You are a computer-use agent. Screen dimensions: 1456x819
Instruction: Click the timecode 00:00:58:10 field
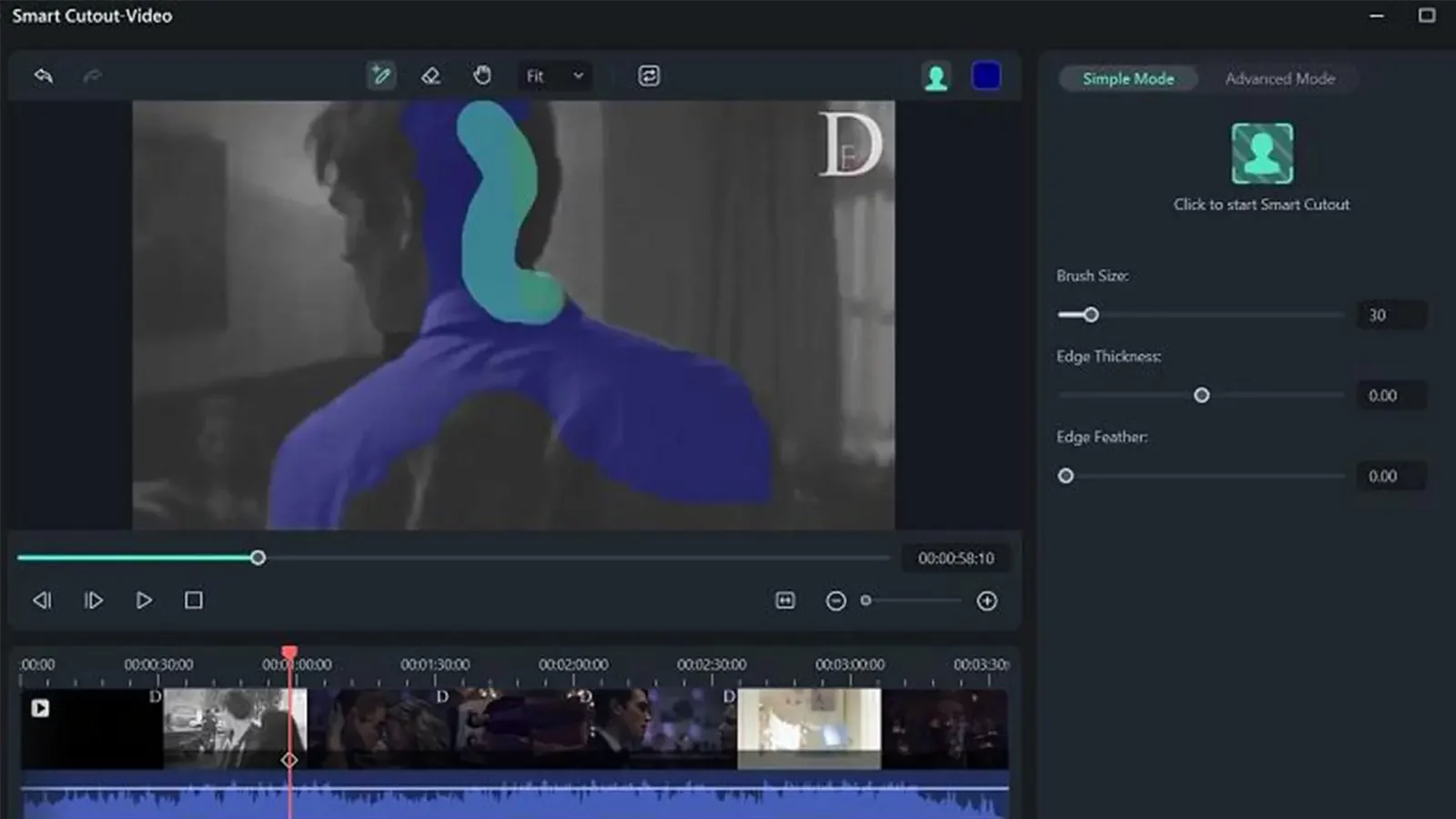(x=955, y=558)
